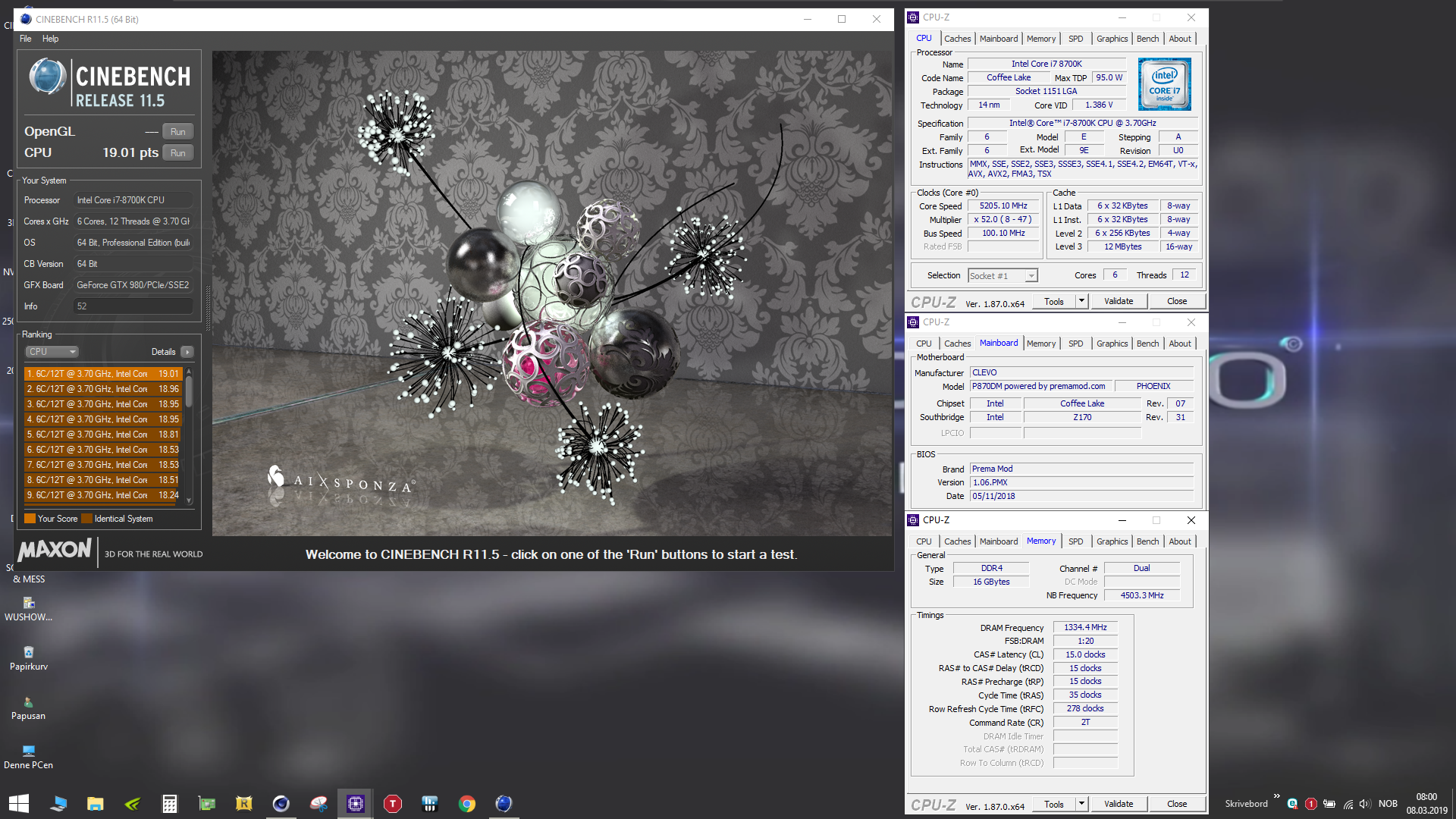The height and width of the screenshot is (819, 1456).
Task: Click the red tray icon showing 1
Action: tap(1310, 804)
